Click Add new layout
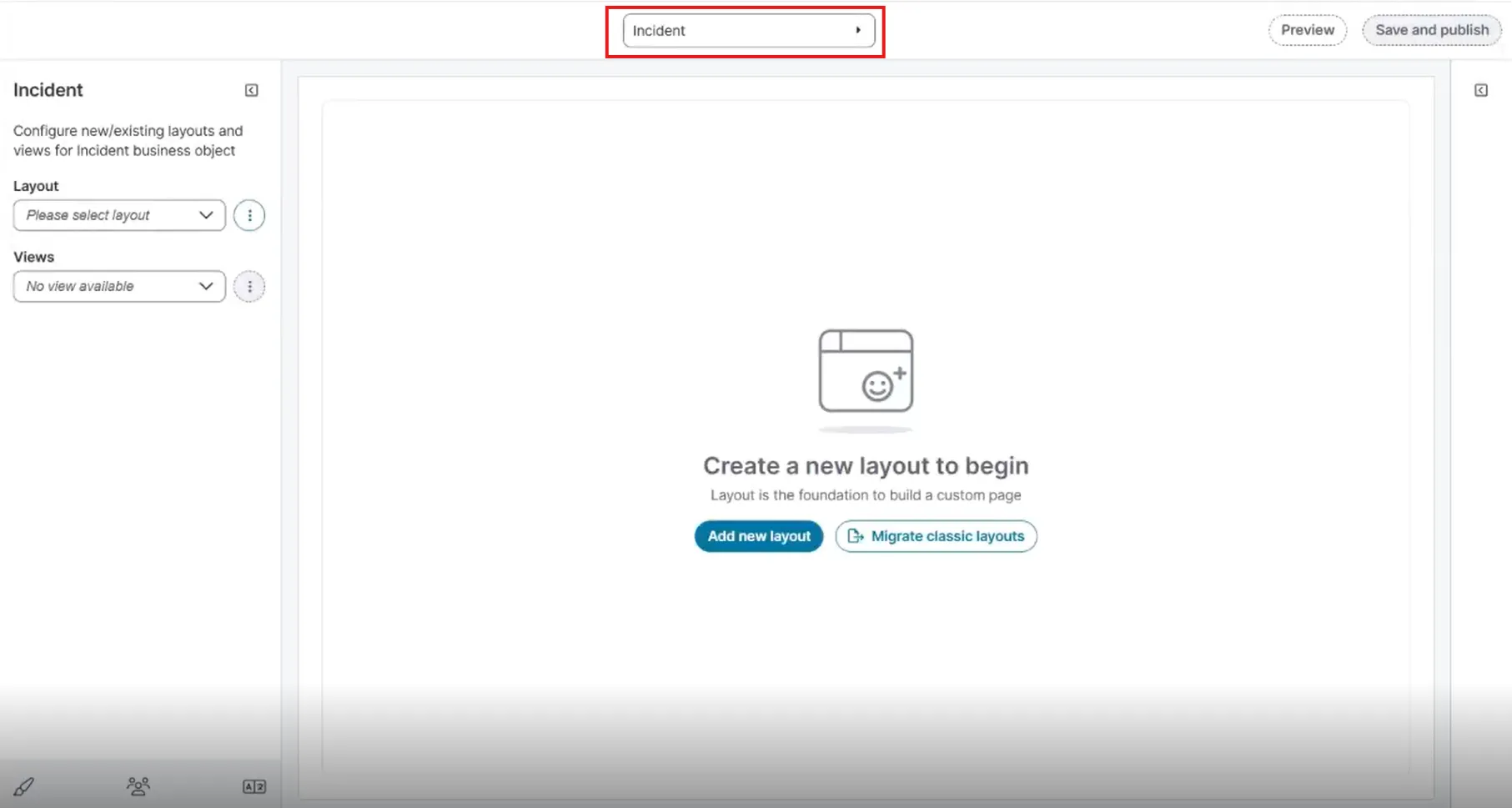1512x808 pixels. tap(759, 536)
